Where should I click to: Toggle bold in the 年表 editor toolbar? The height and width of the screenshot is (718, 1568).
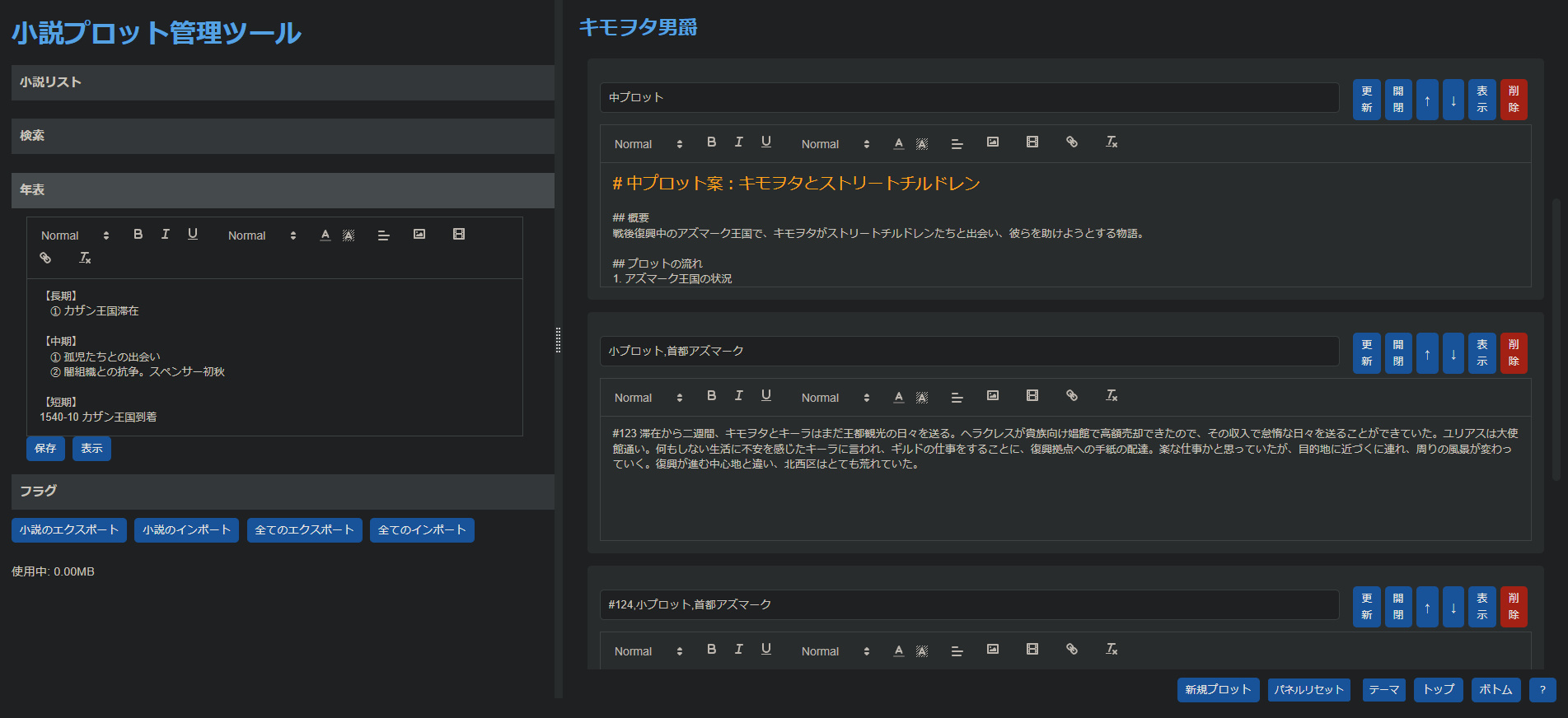point(138,235)
